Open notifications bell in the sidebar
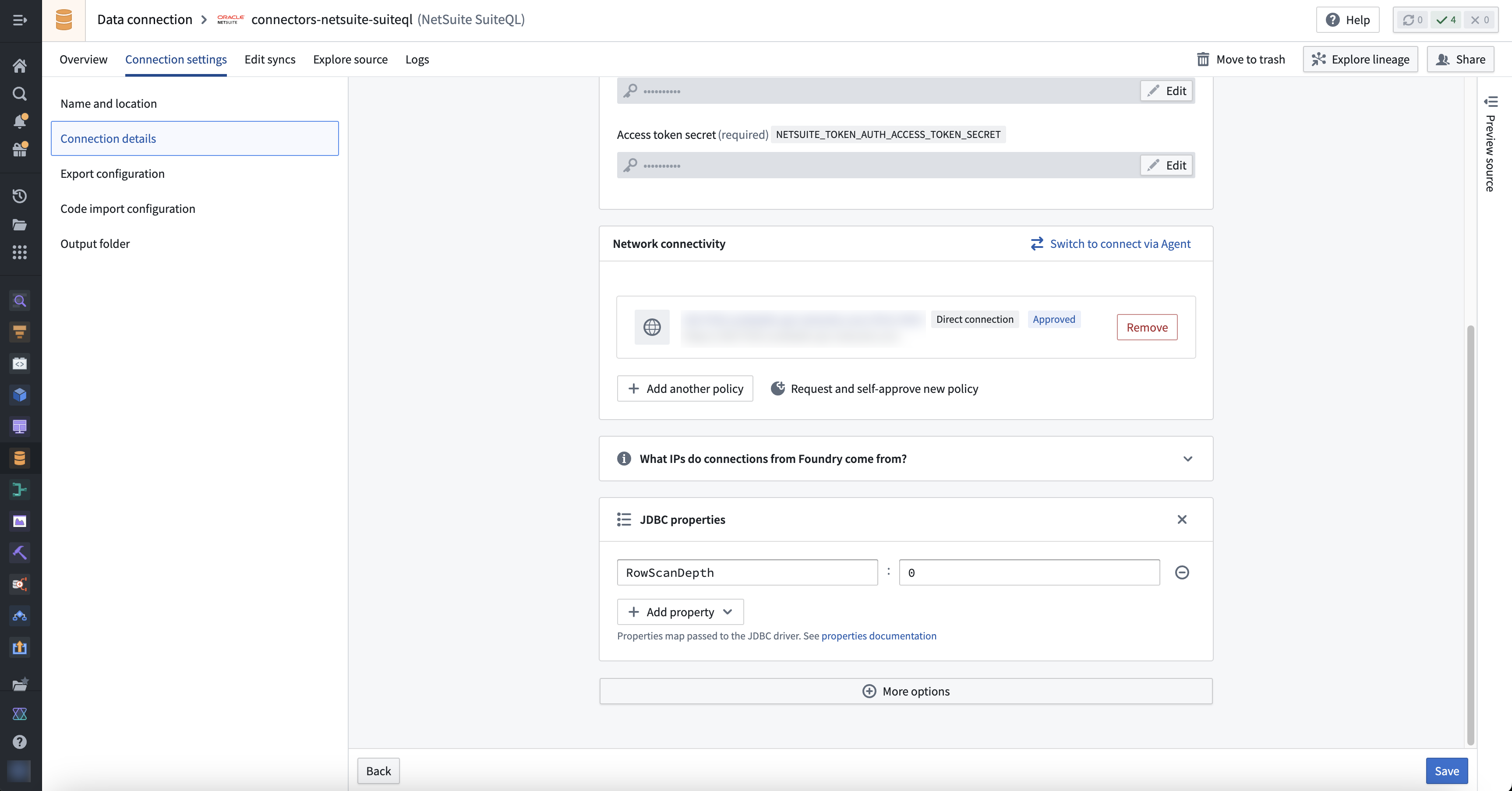The image size is (1512, 791). click(x=19, y=121)
